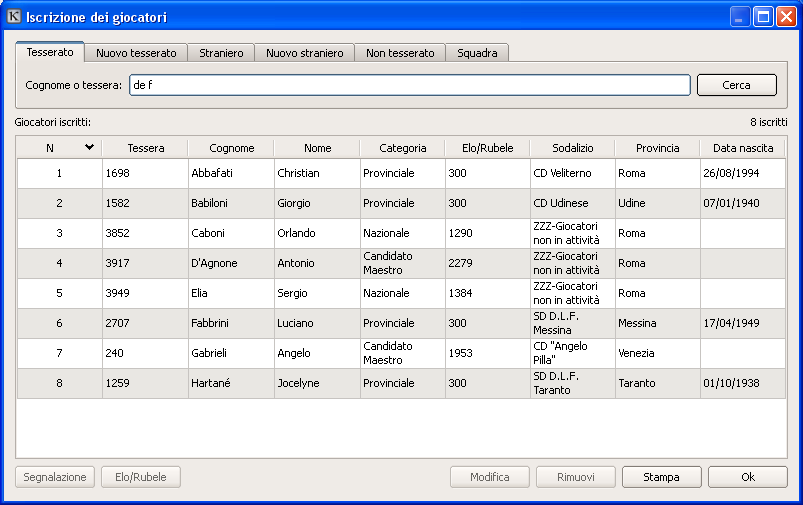This screenshot has height=505, width=803.
Task: Click the name Sergio
Action: coord(292,293)
